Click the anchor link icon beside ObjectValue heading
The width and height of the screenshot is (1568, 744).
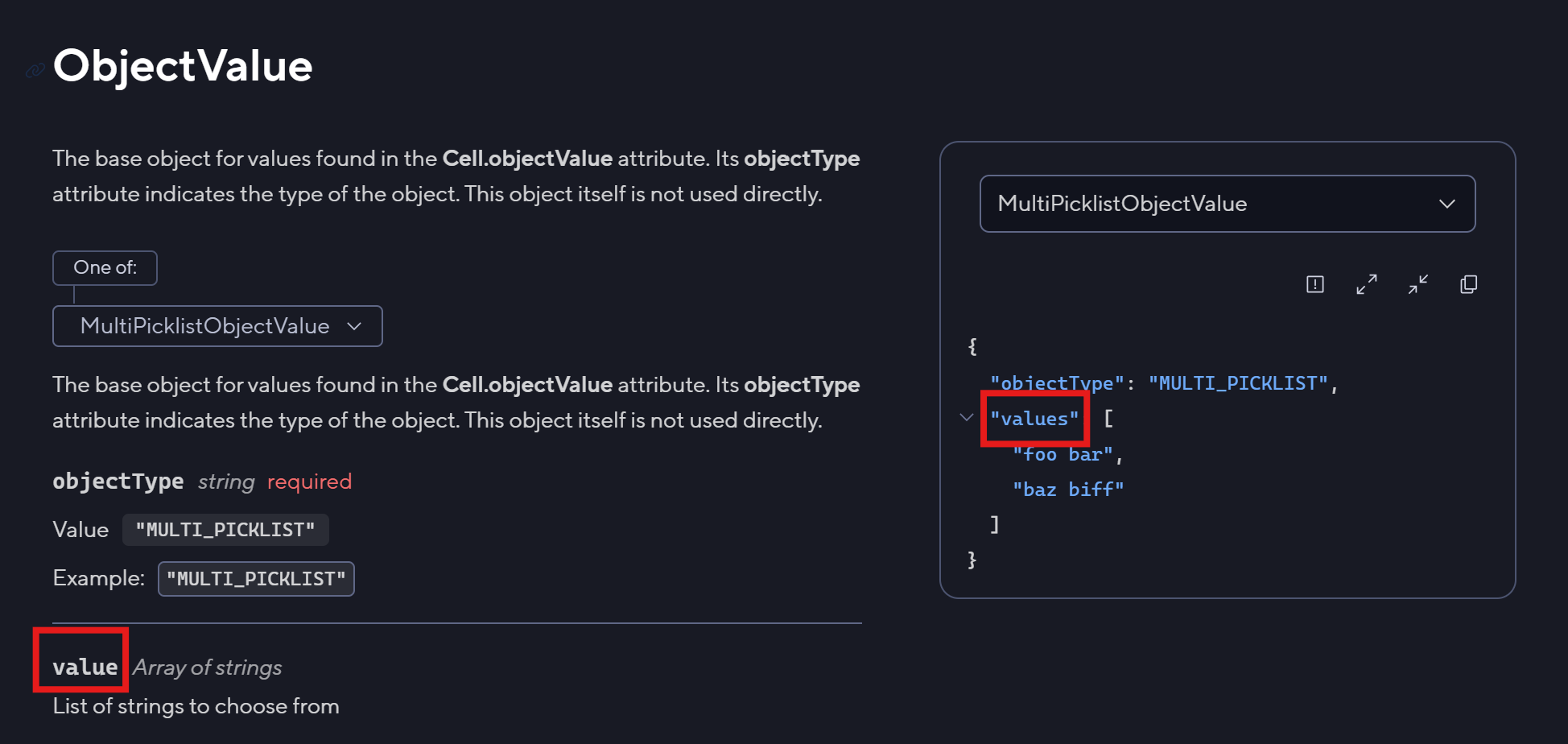tap(35, 71)
